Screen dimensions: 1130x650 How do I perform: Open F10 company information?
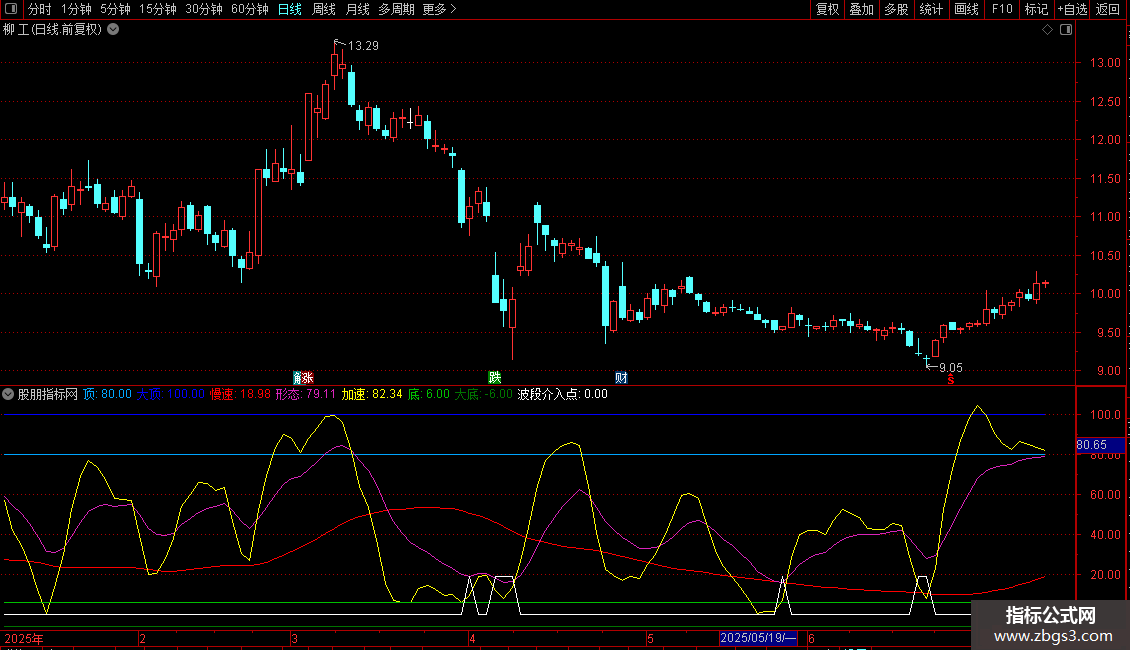(1002, 9)
